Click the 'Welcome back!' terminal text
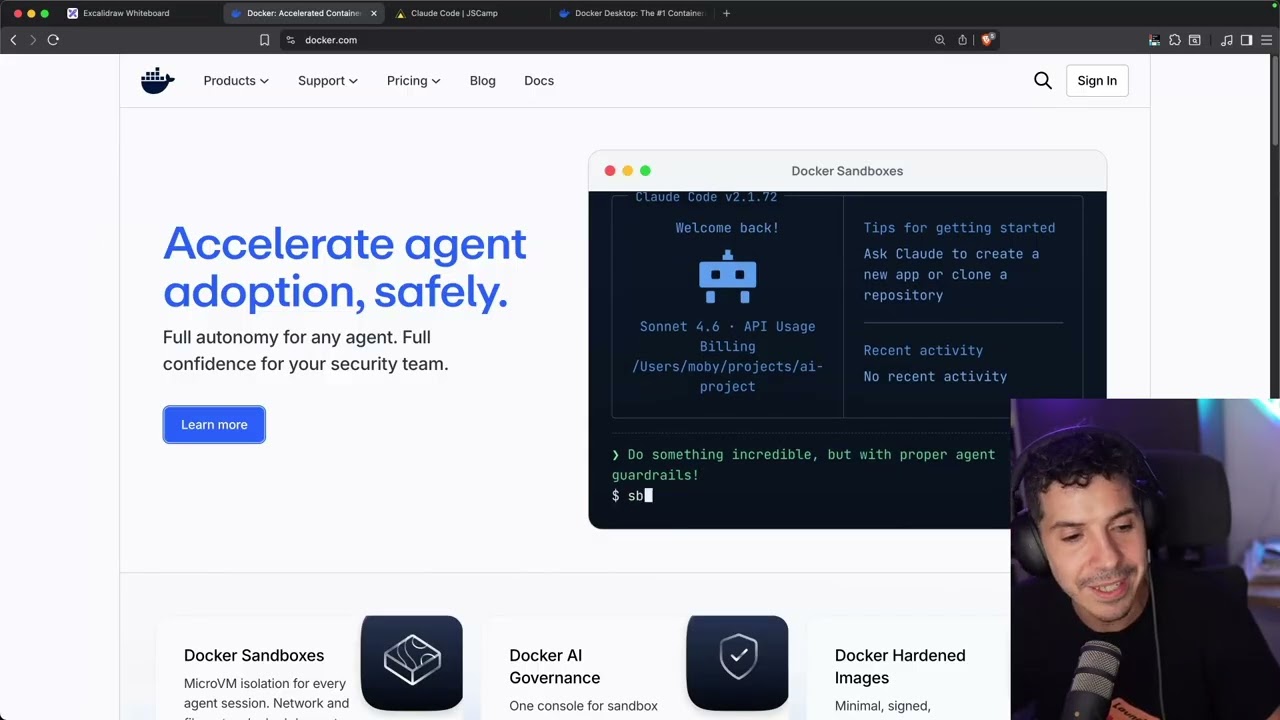 727,228
